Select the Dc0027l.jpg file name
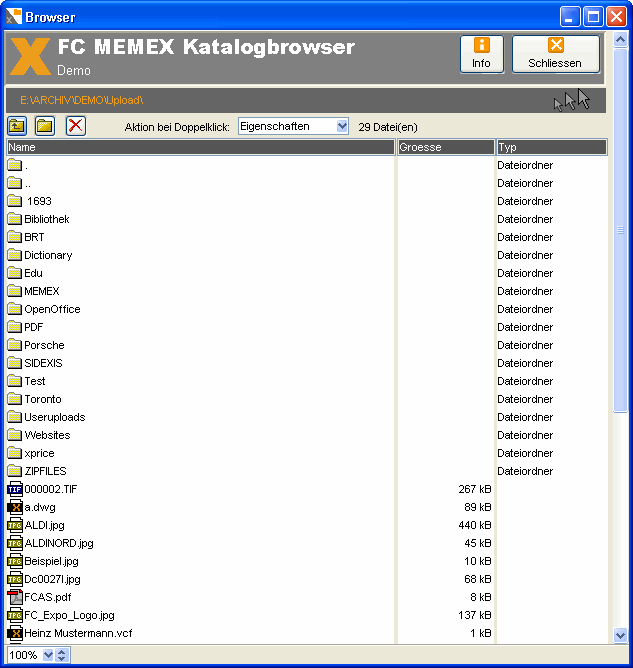Viewport: 633px width, 668px height. click(x=52, y=579)
